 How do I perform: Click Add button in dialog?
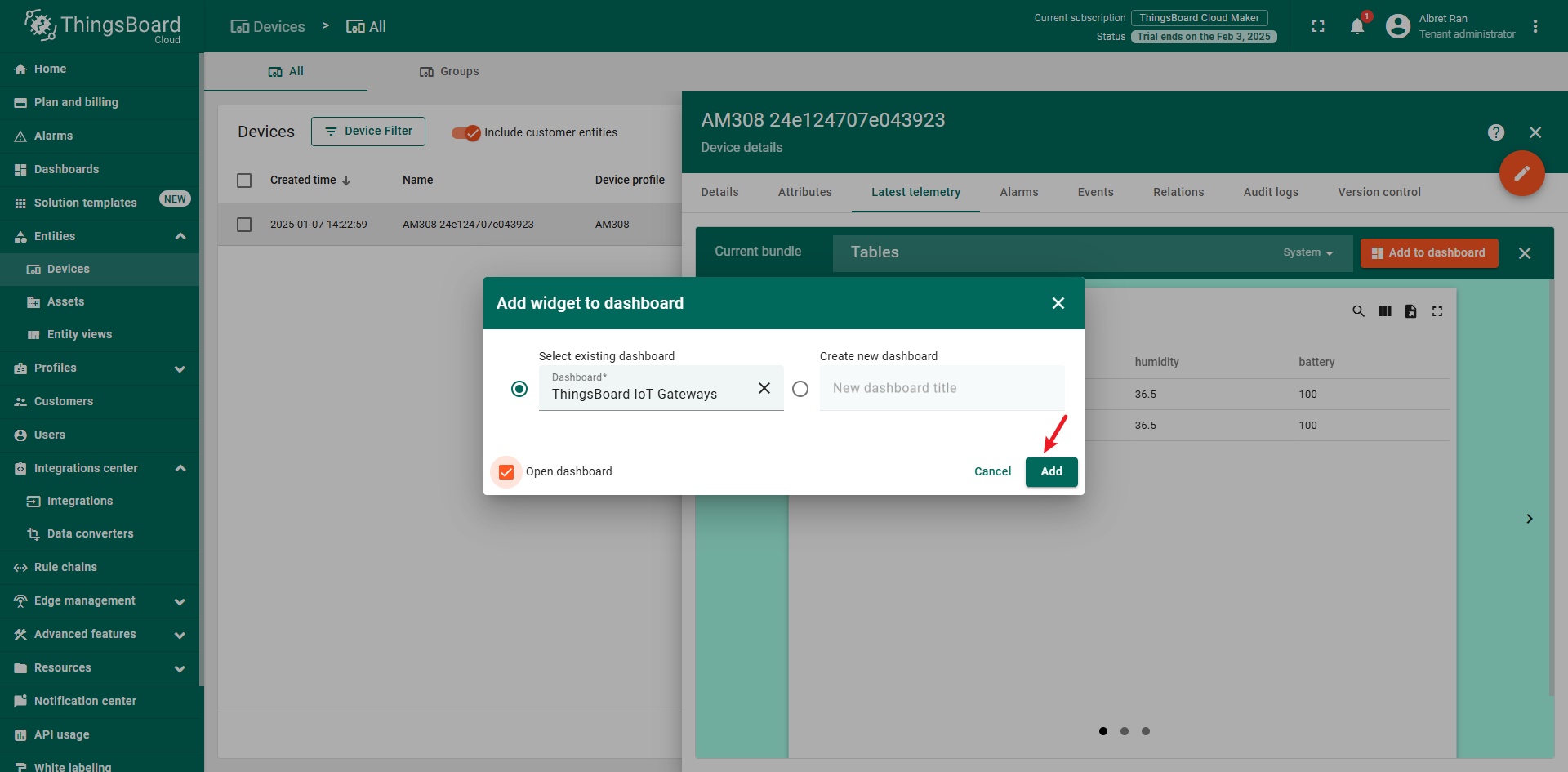point(1052,472)
